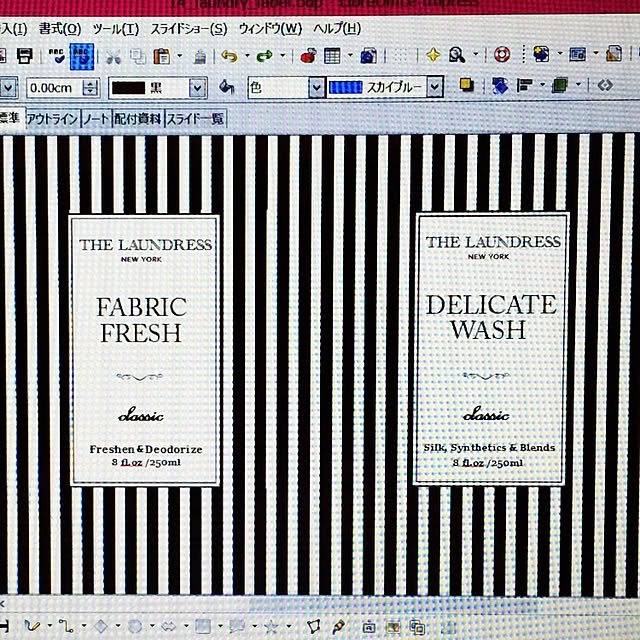Open the ウィンドウ(W) Window menu
This screenshot has width=640, height=640.
(270, 29)
